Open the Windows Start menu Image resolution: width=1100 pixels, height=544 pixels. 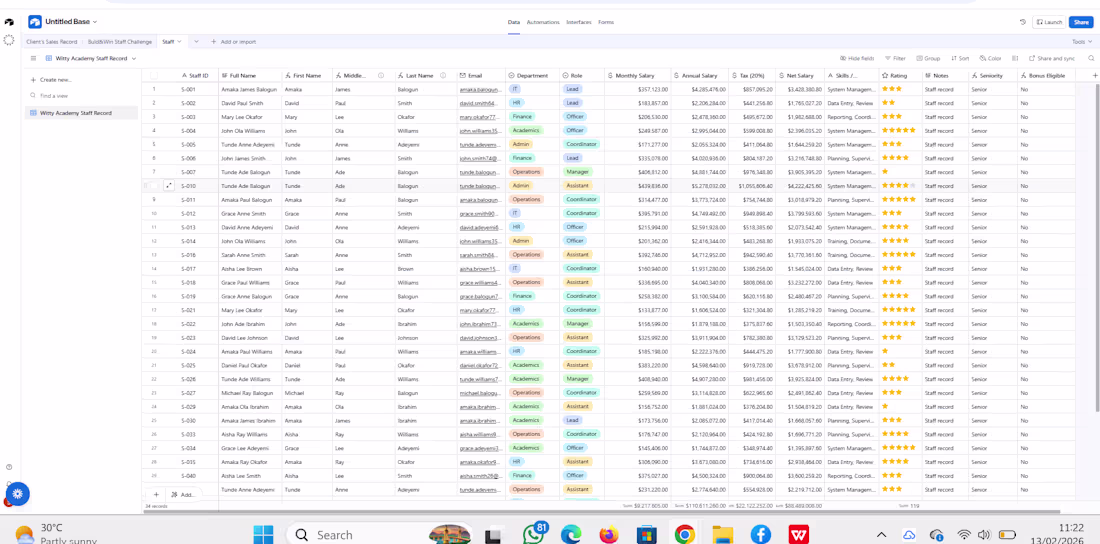[262, 535]
